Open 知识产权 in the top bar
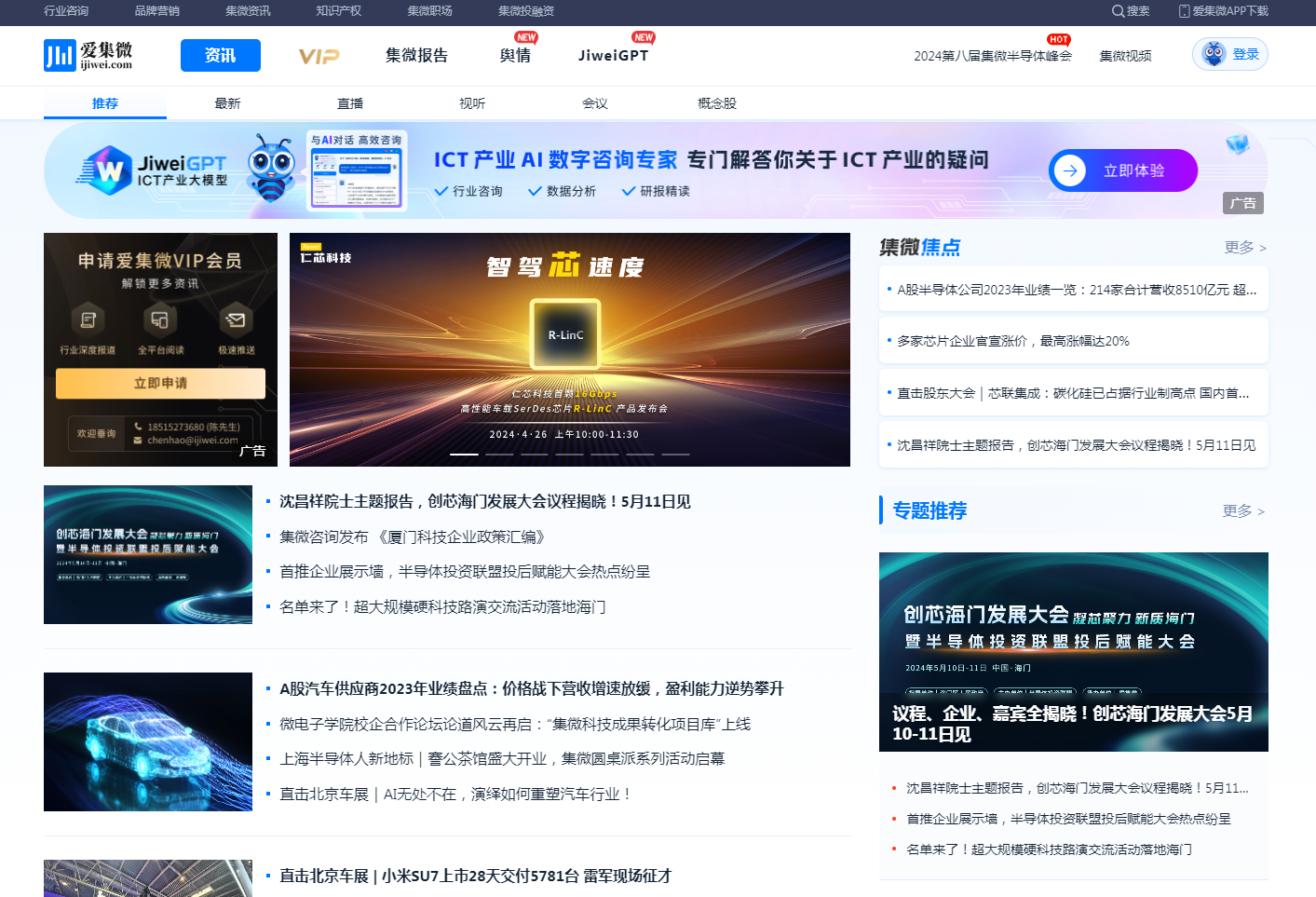 tap(338, 11)
